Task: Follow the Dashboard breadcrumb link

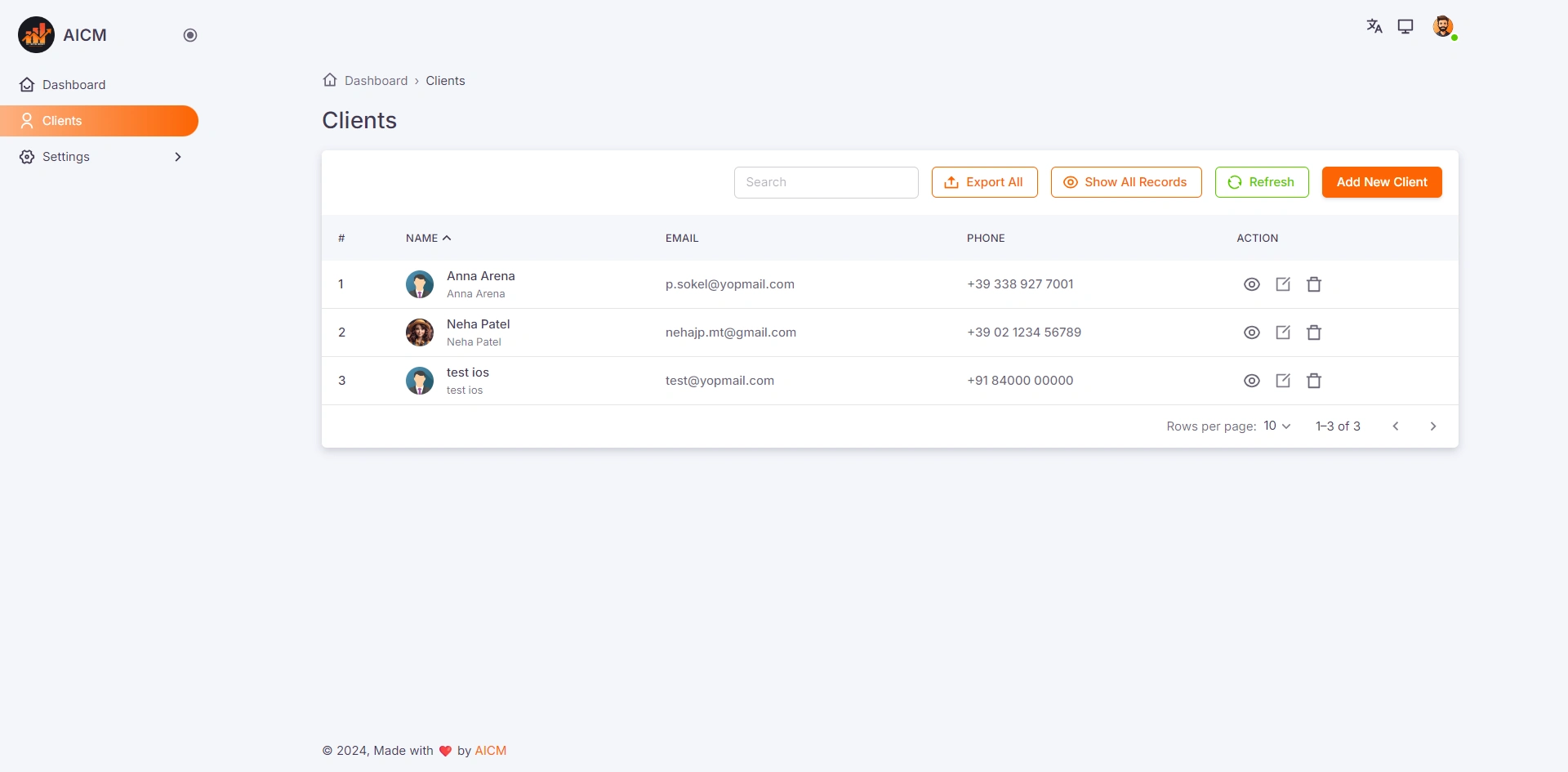Action: pos(376,81)
